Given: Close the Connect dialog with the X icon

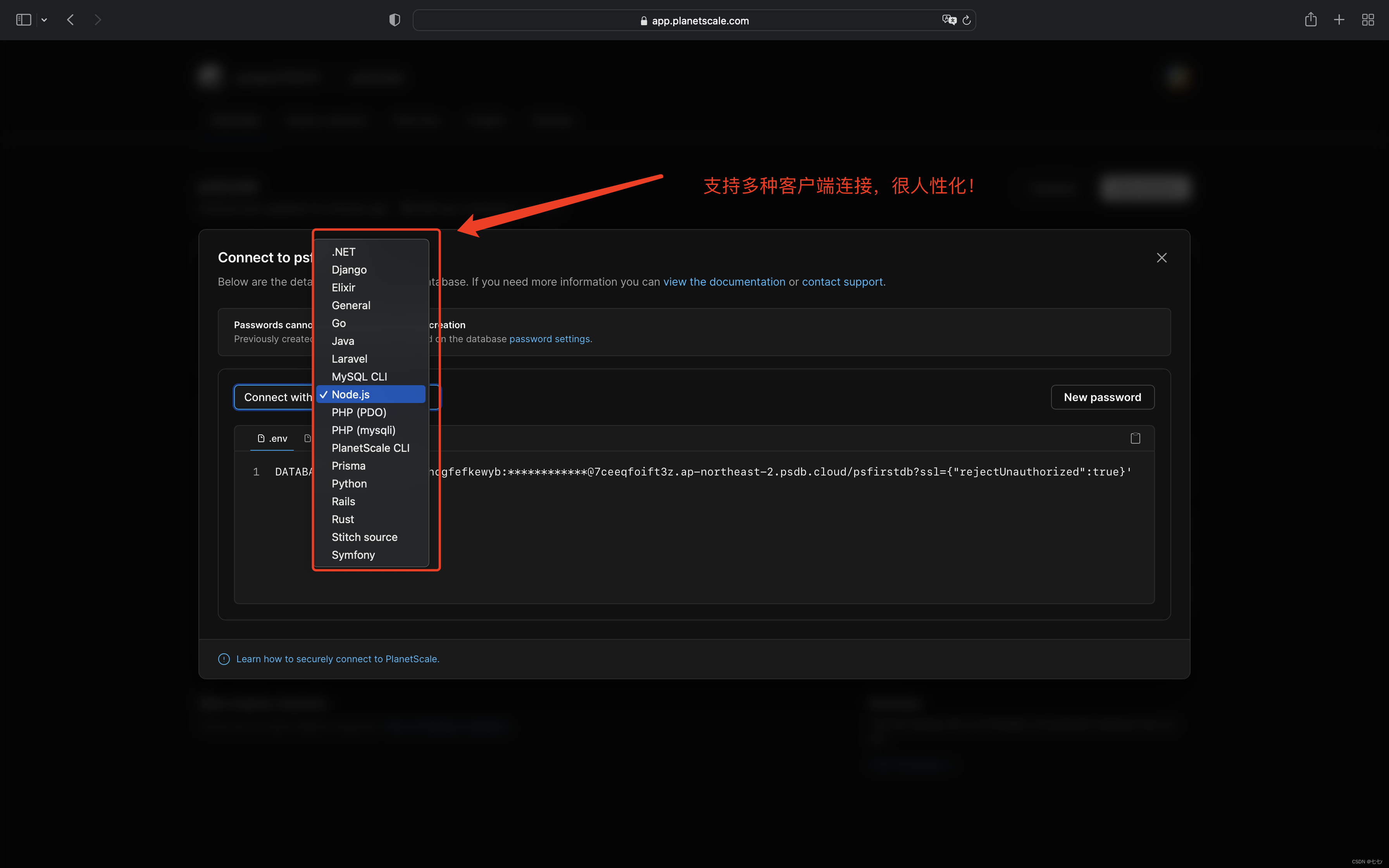Looking at the screenshot, I should point(1162,258).
